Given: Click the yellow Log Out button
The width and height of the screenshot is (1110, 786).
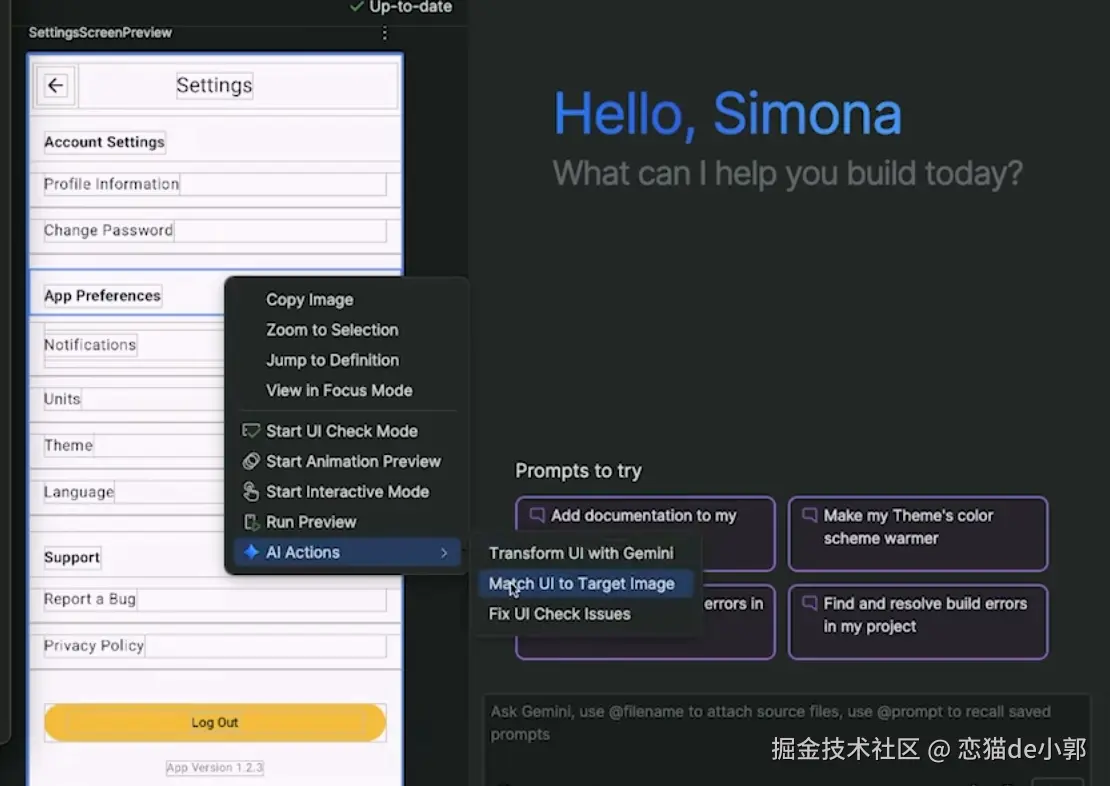Looking at the screenshot, I should click(215, 722).
